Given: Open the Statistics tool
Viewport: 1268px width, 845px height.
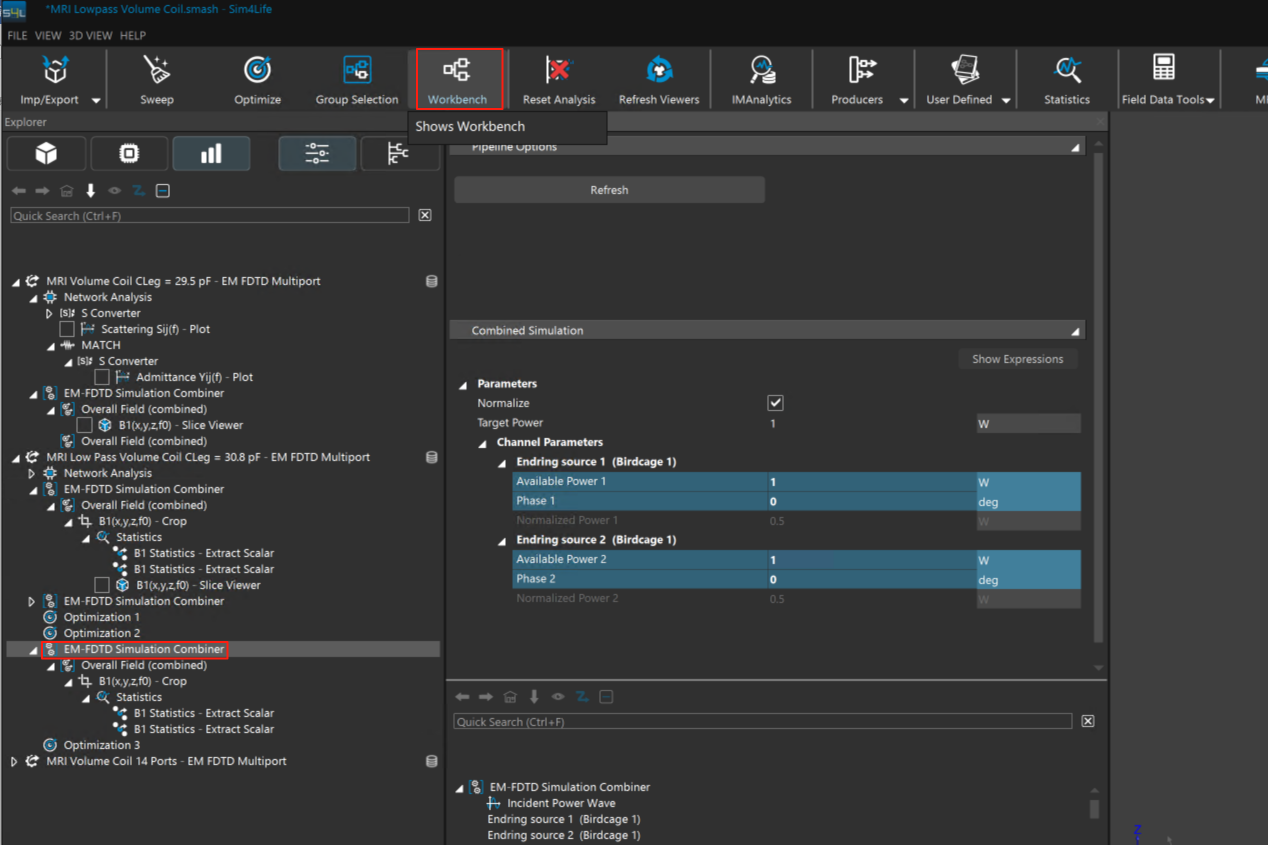Looking at the screenshot, I should pyautogui.click(x=1067, y=79).
